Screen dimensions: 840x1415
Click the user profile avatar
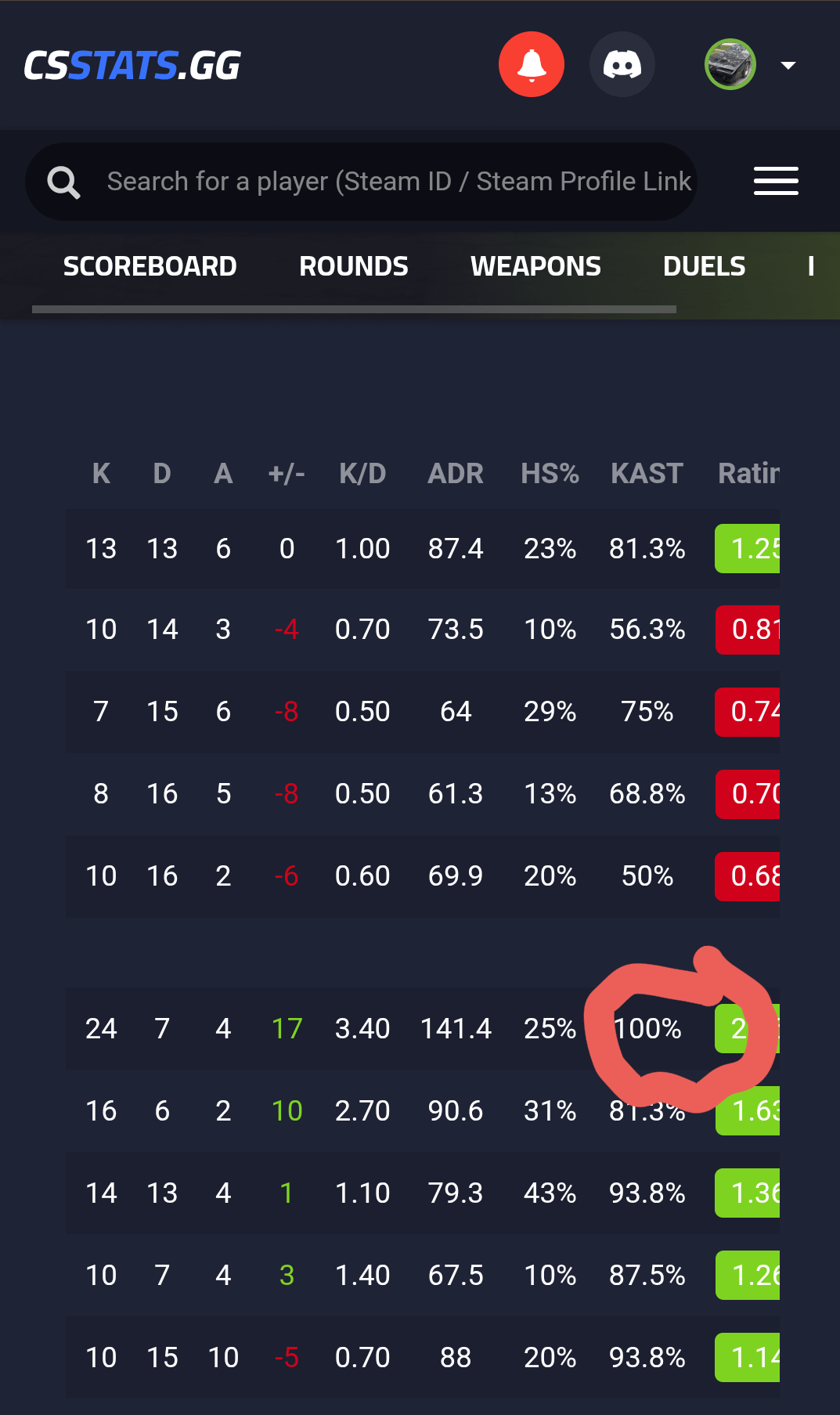click(x=730, y=64)
